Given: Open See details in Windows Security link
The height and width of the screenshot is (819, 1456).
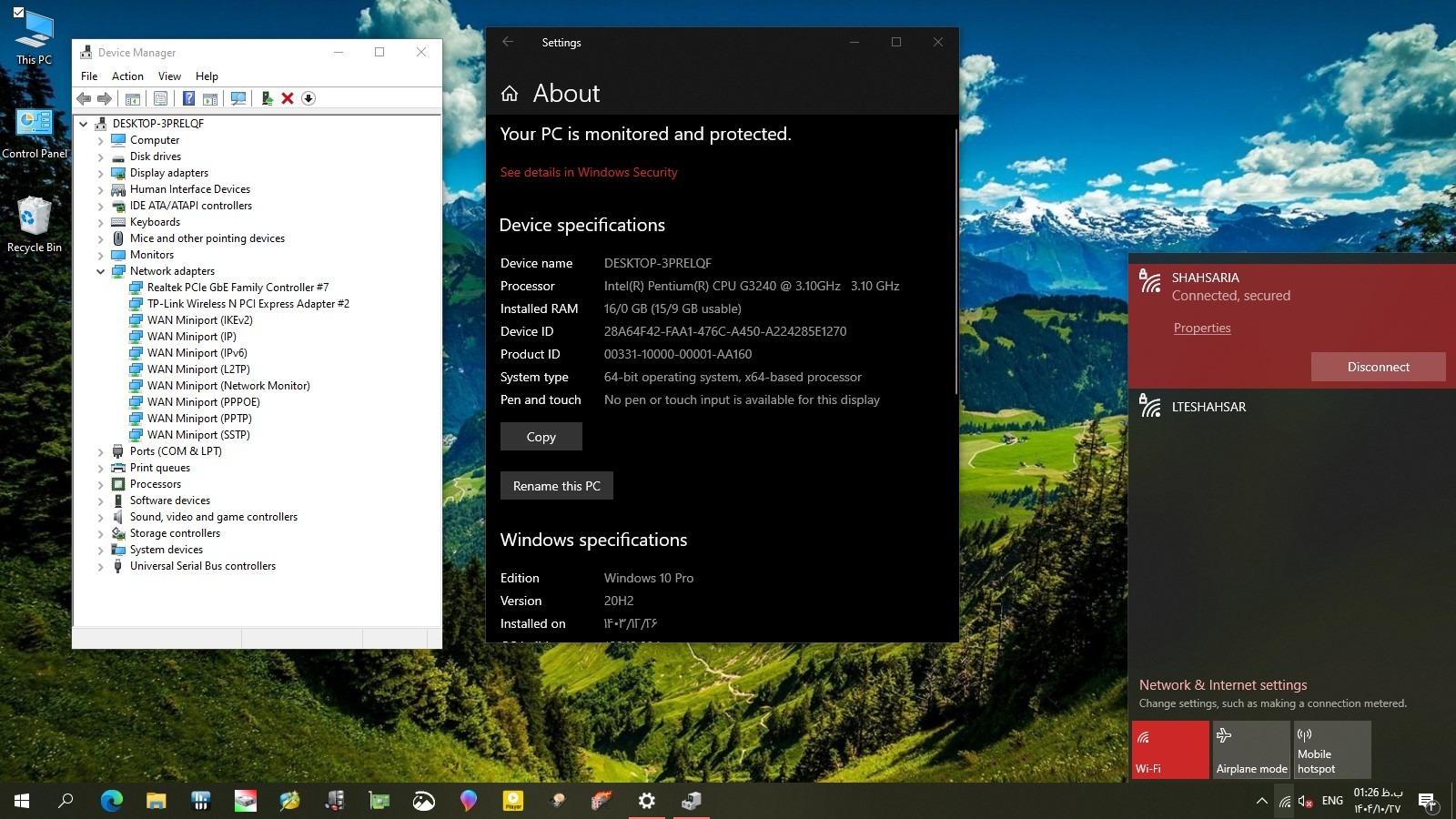Looking at the screenshot, I should tap(589, 172).
